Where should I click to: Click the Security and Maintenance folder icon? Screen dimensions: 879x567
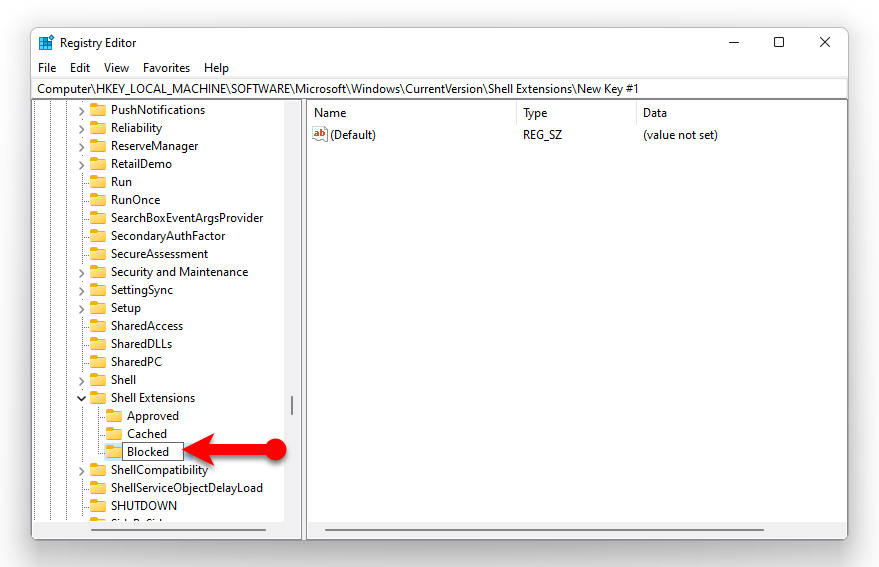[x=98, y=271]
